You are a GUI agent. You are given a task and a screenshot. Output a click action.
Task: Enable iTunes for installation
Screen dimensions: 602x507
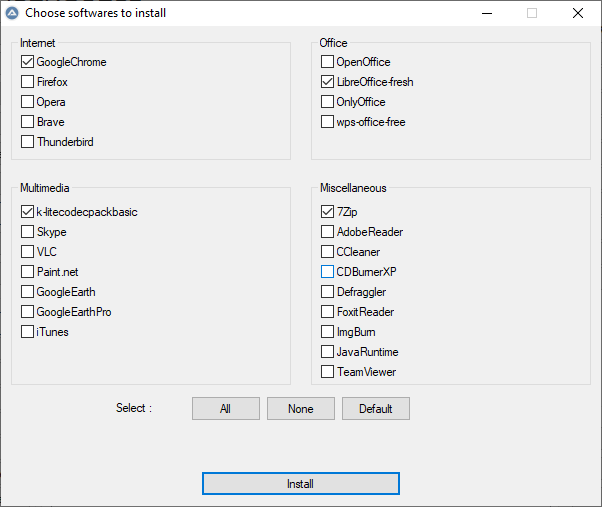(27, 331)
